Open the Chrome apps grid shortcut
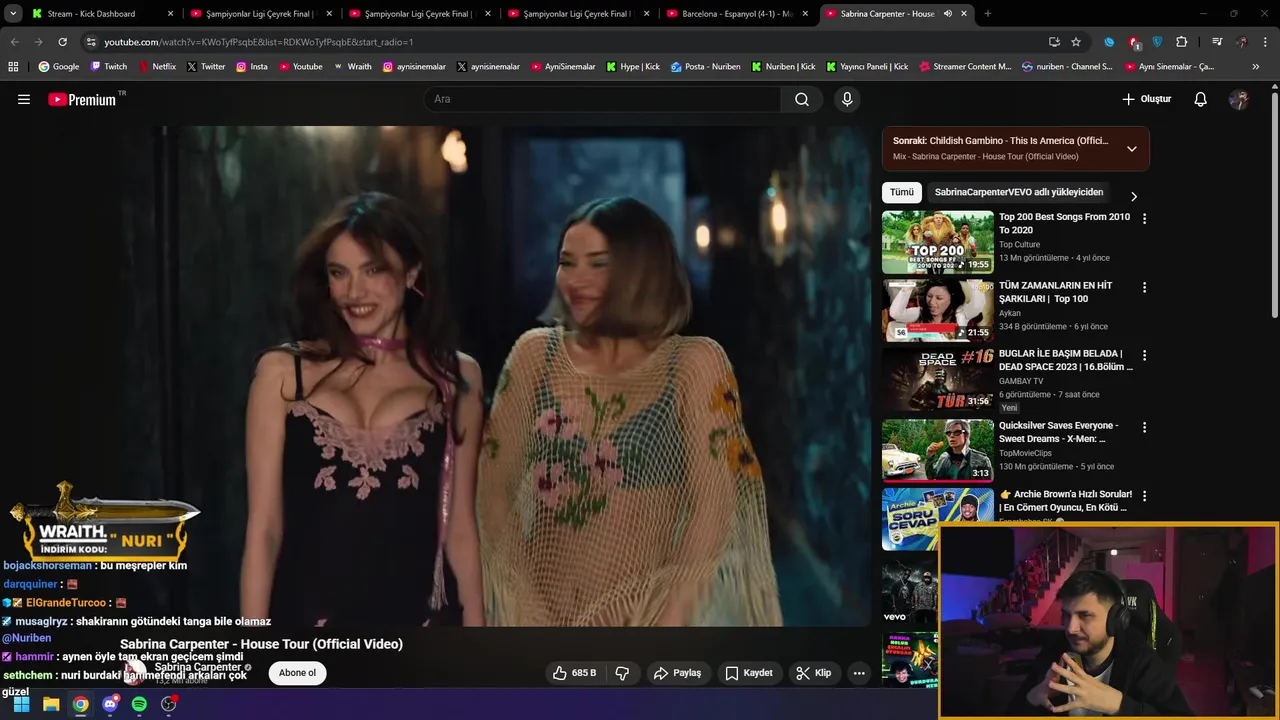This screenshot has width=1280, height=720. click(13, 67)
